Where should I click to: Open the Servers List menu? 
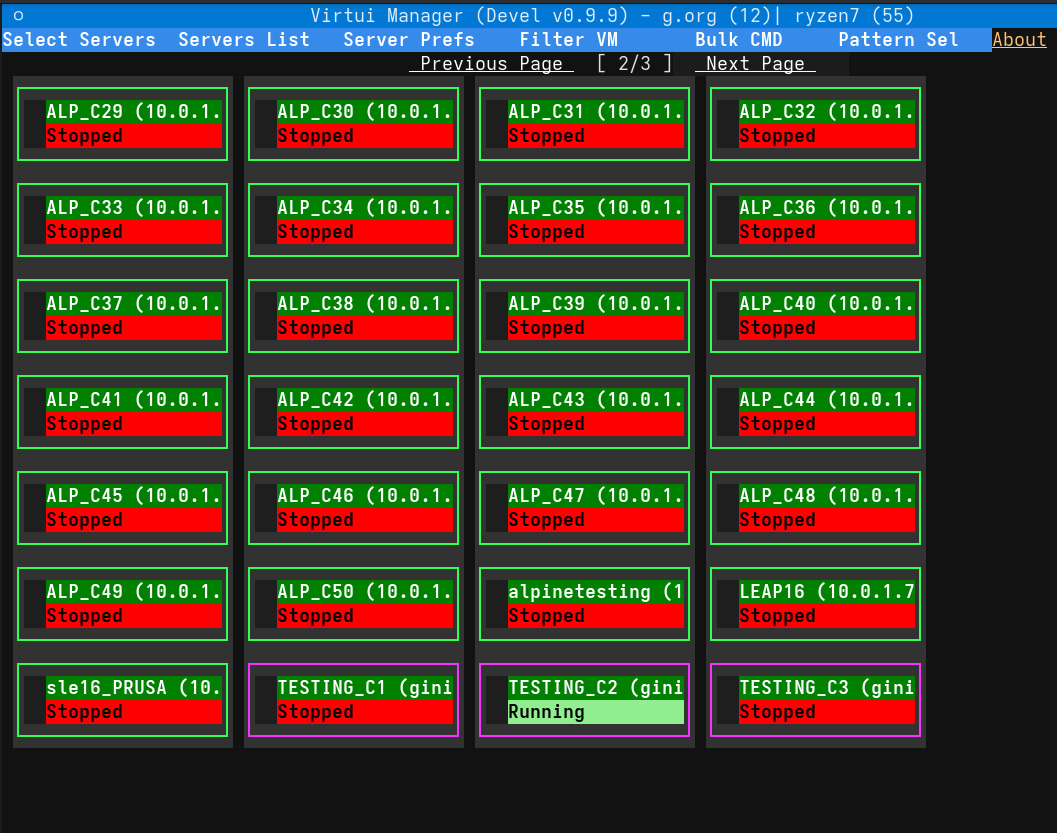point(244,40)
